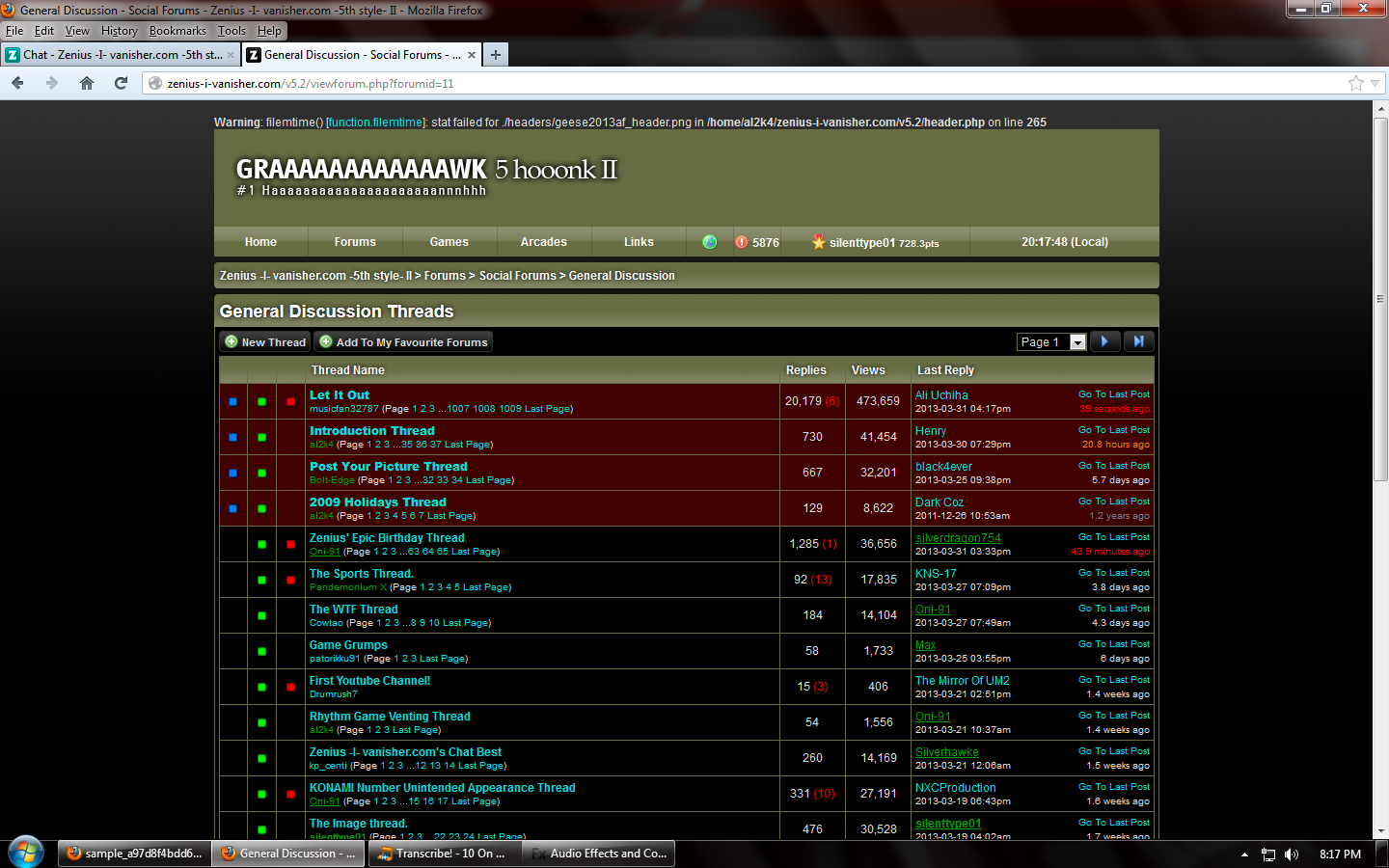
Task: Open the Tools menu
Action: (231, 31)
